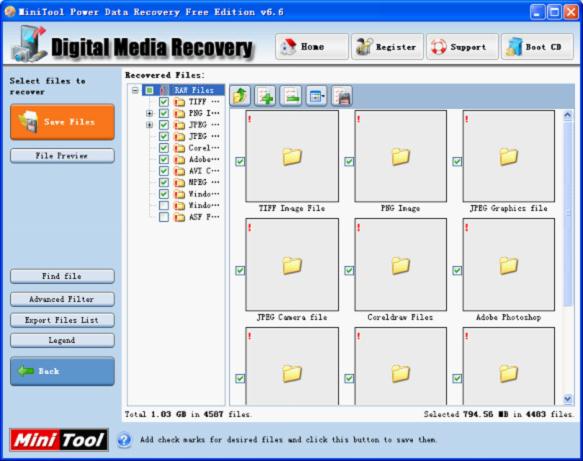Open Register from the top navigation
This screenshot has height=461, width=583.
coord(387,46)
